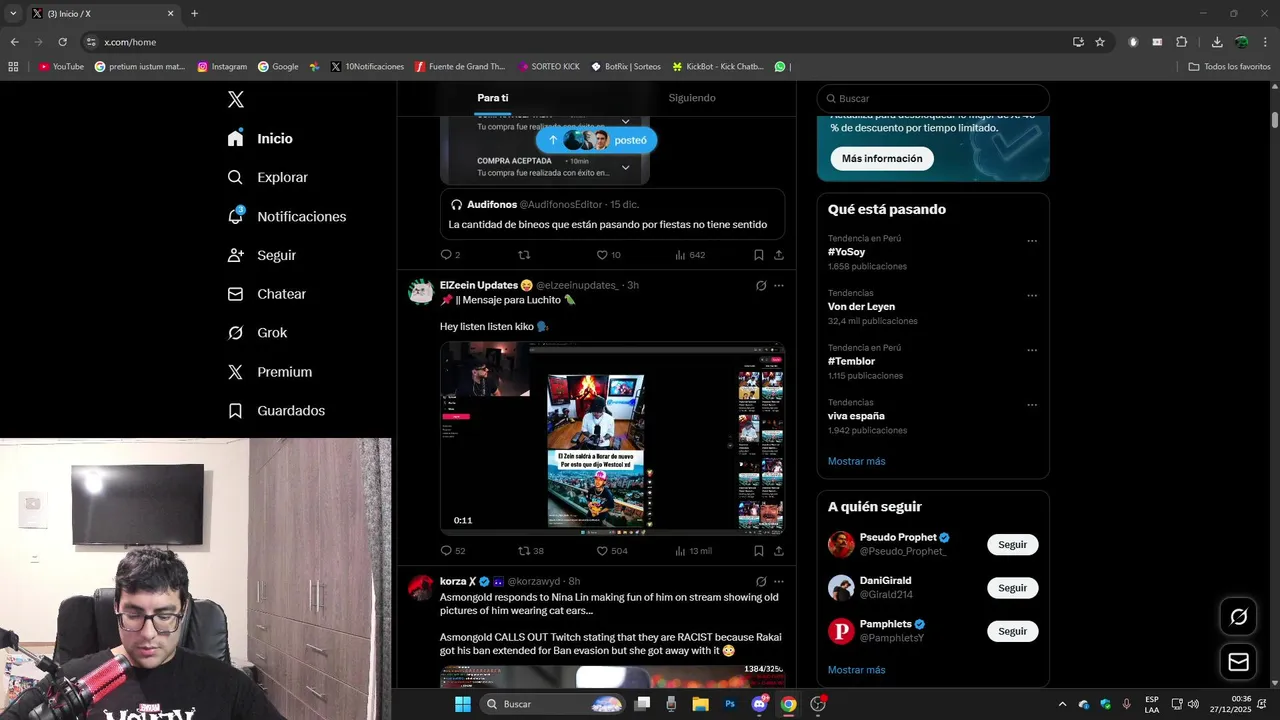Bookmark this page with the star icon
1280x720 pixels.
(1100, 42)
